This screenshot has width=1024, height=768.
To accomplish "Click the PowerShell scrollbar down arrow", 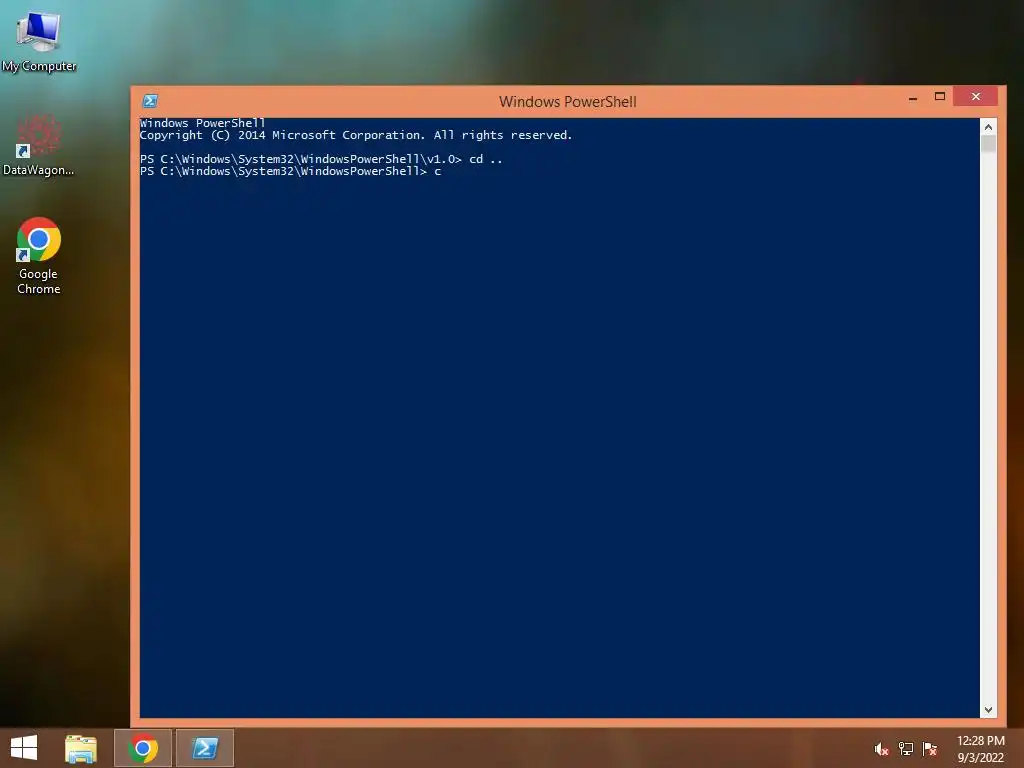I will [x=988, y=710].
